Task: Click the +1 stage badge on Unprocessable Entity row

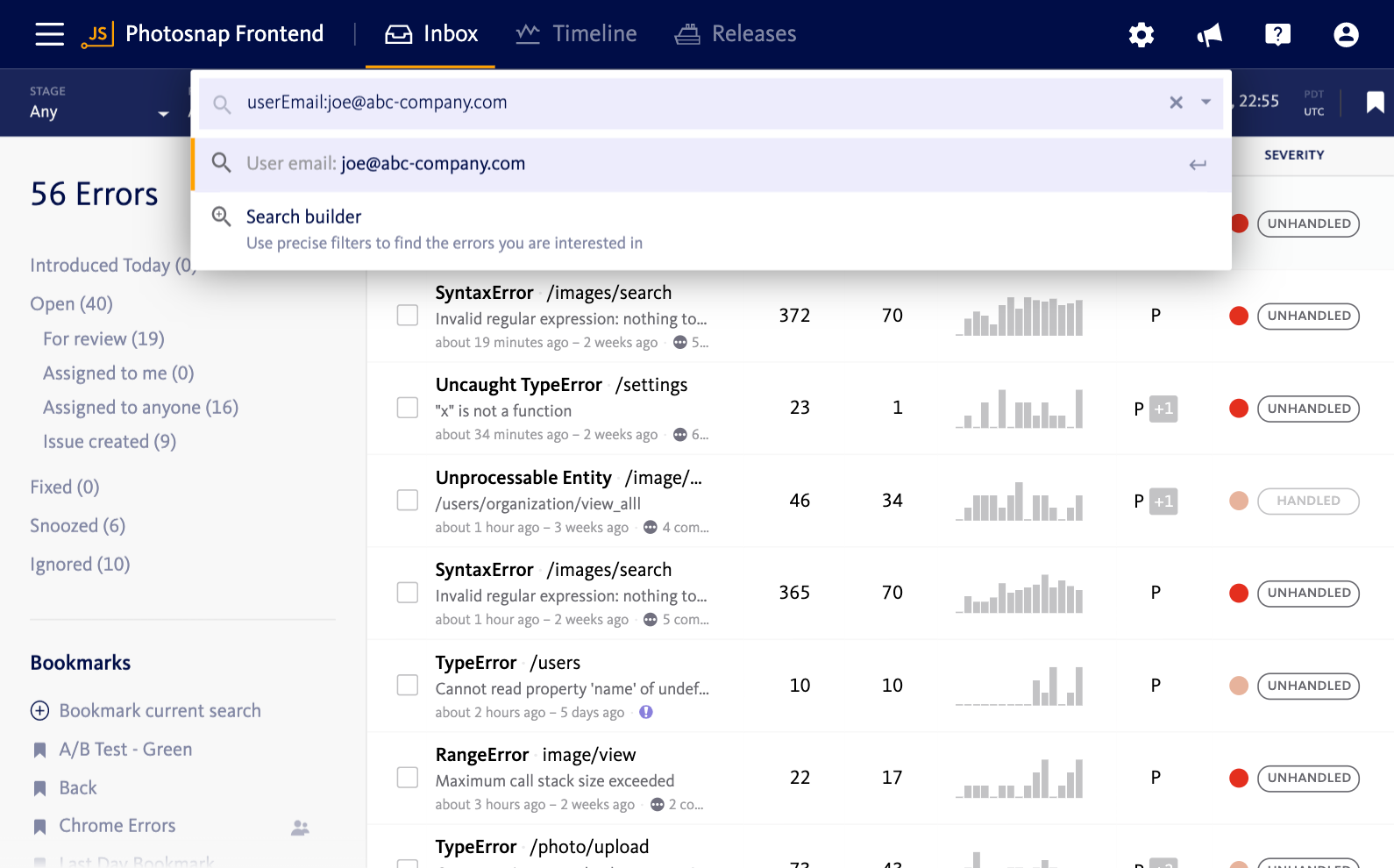Action: [x=1163, y=502]
